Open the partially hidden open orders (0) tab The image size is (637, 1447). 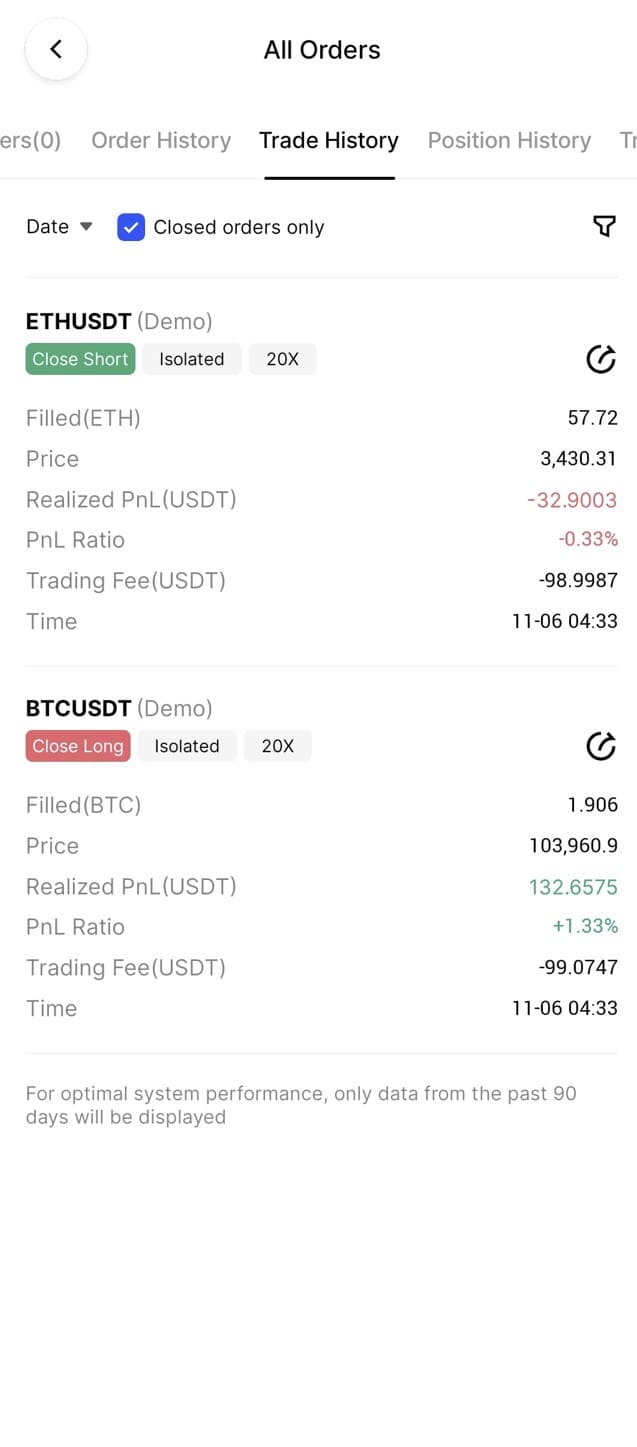click(30, 140)
